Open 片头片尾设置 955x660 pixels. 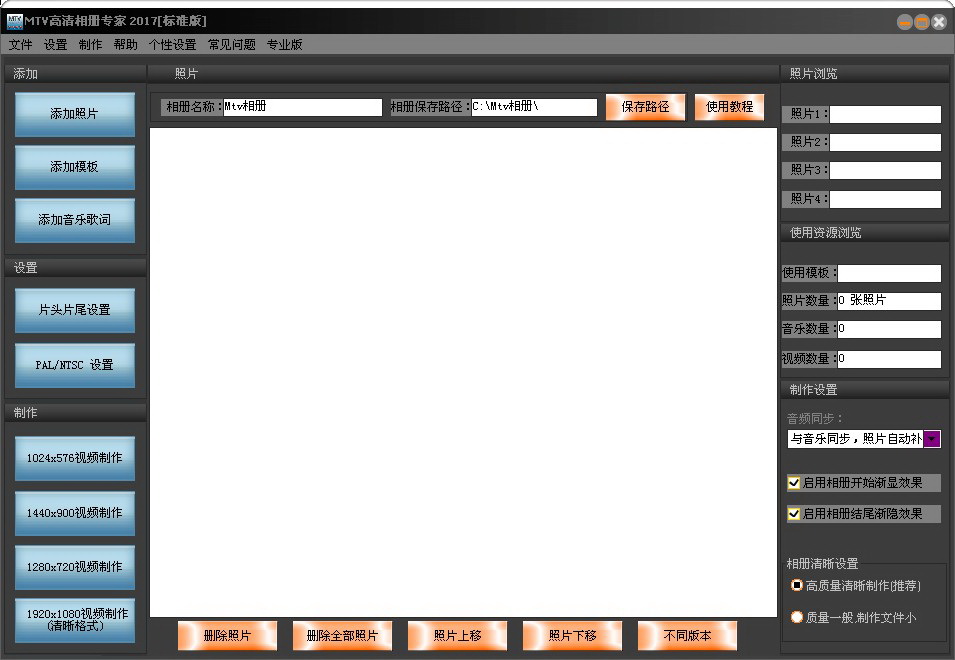point(74,311)
